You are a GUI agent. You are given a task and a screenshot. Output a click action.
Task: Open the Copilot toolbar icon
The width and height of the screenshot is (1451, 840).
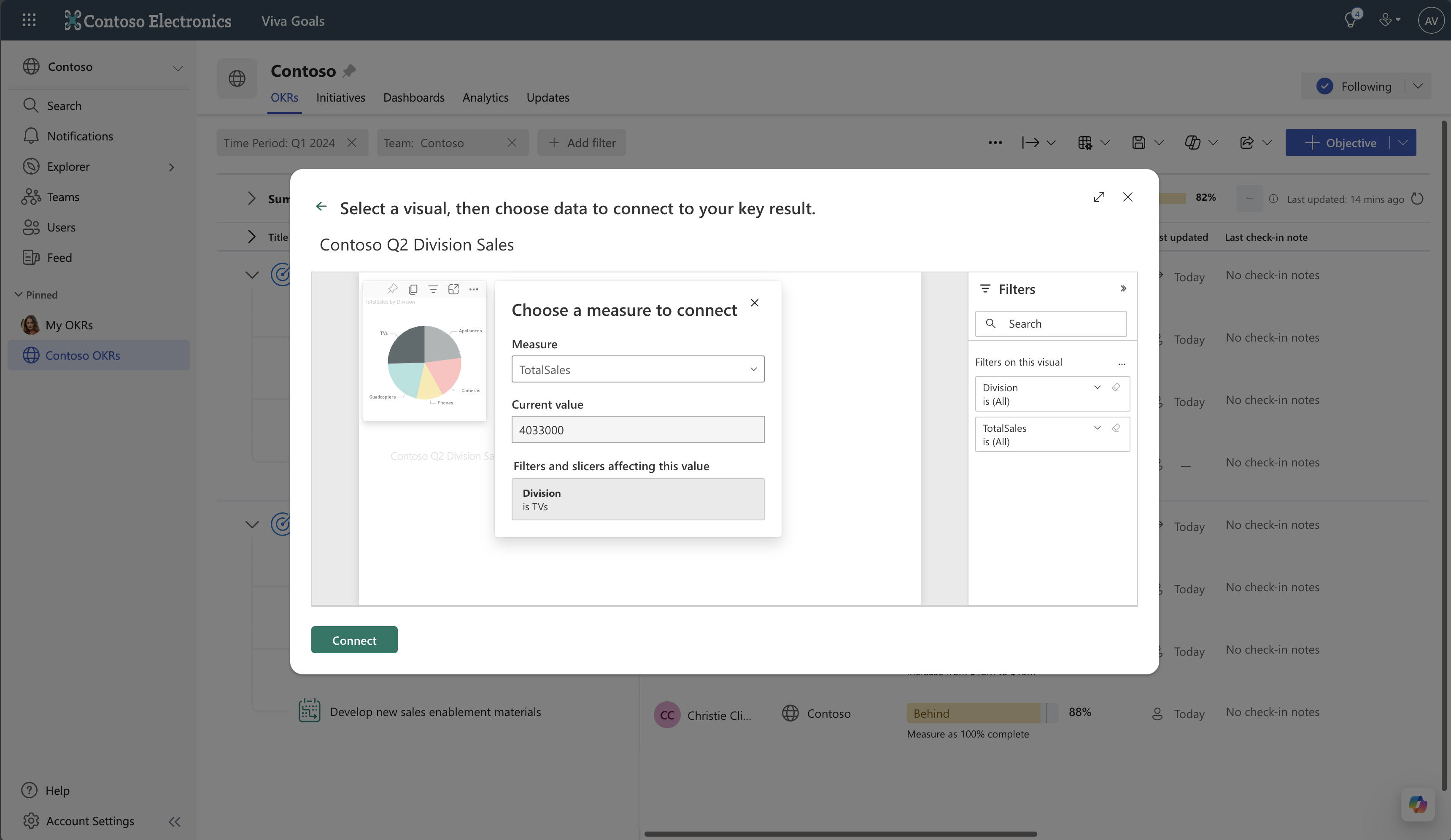(x=1192, y=143)
